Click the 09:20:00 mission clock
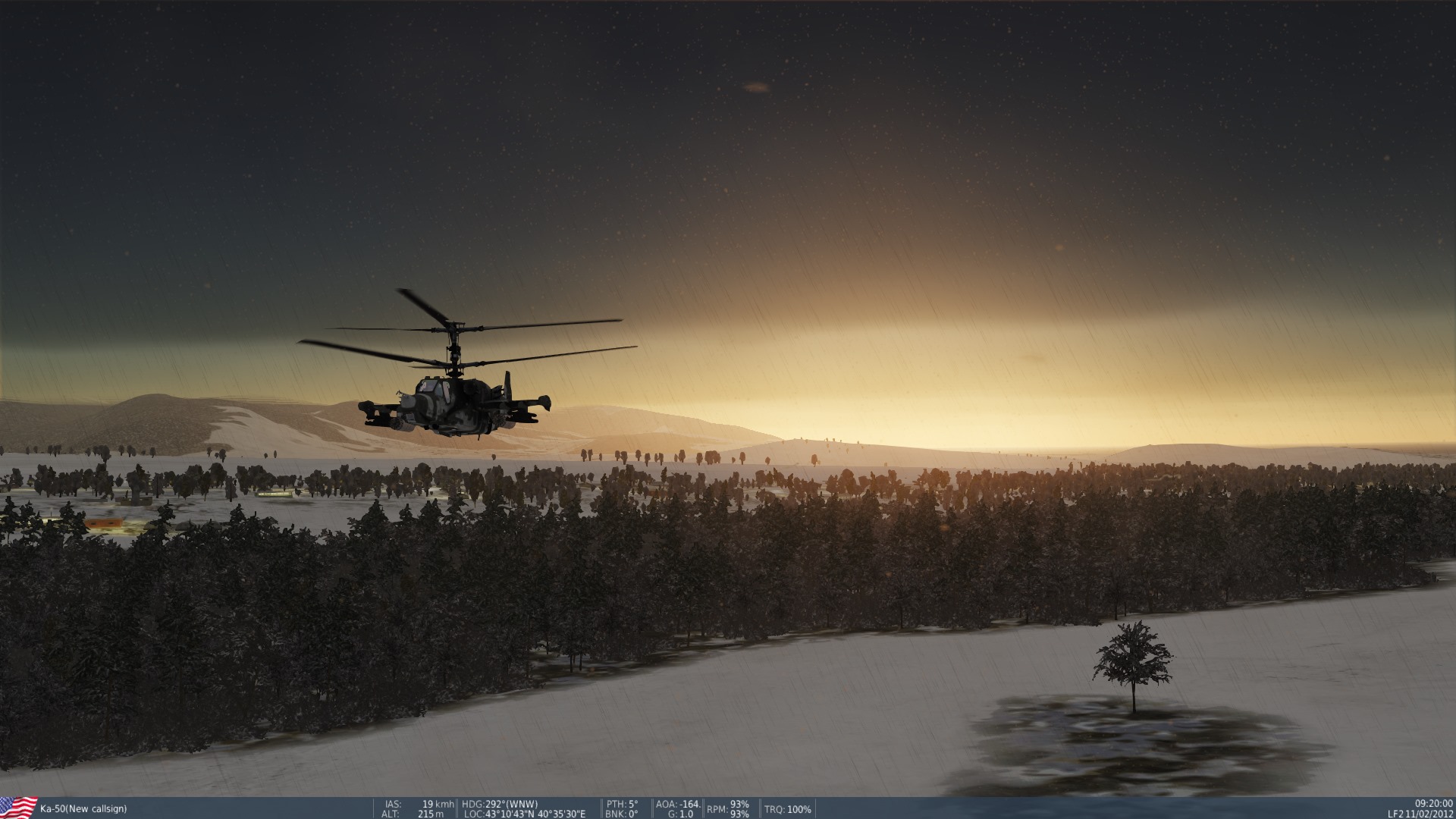 (x=1433, y=804)
